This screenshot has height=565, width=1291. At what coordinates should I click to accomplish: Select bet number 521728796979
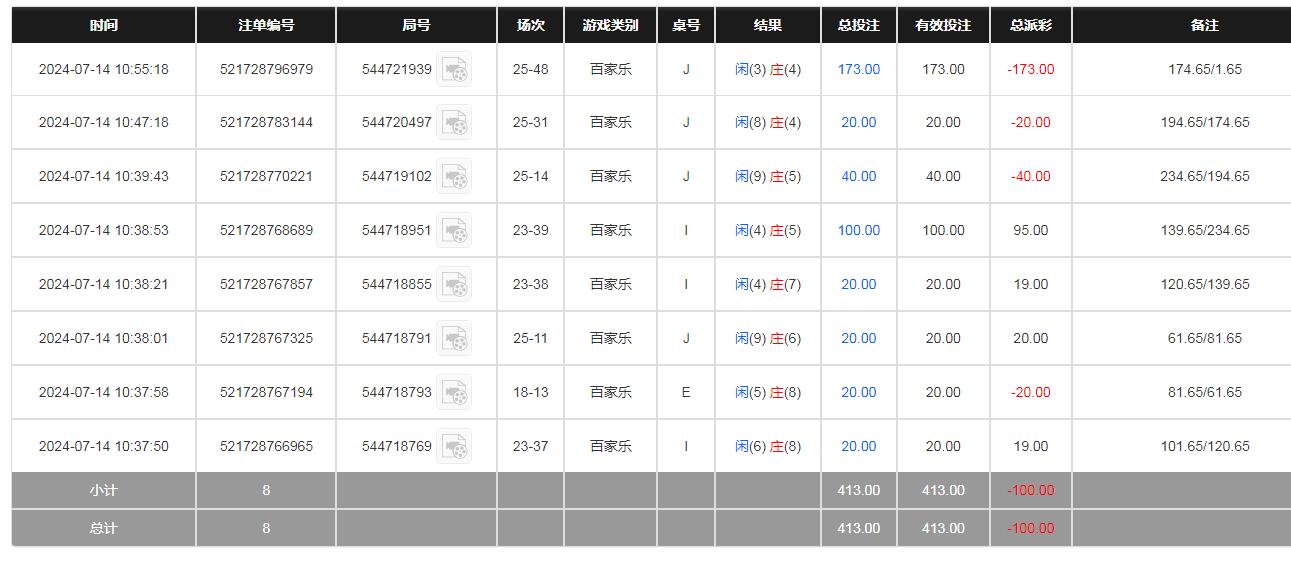[266, 69]
